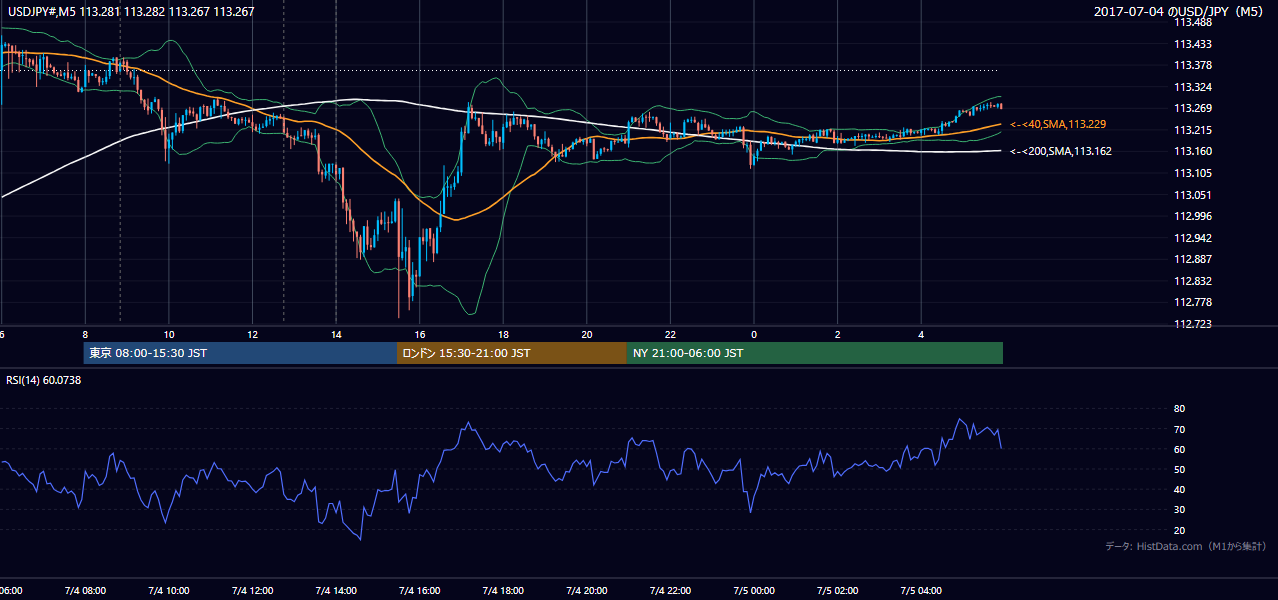
Task: Click the 7/5 04:00 time axis label
Action: click(921, 590)
